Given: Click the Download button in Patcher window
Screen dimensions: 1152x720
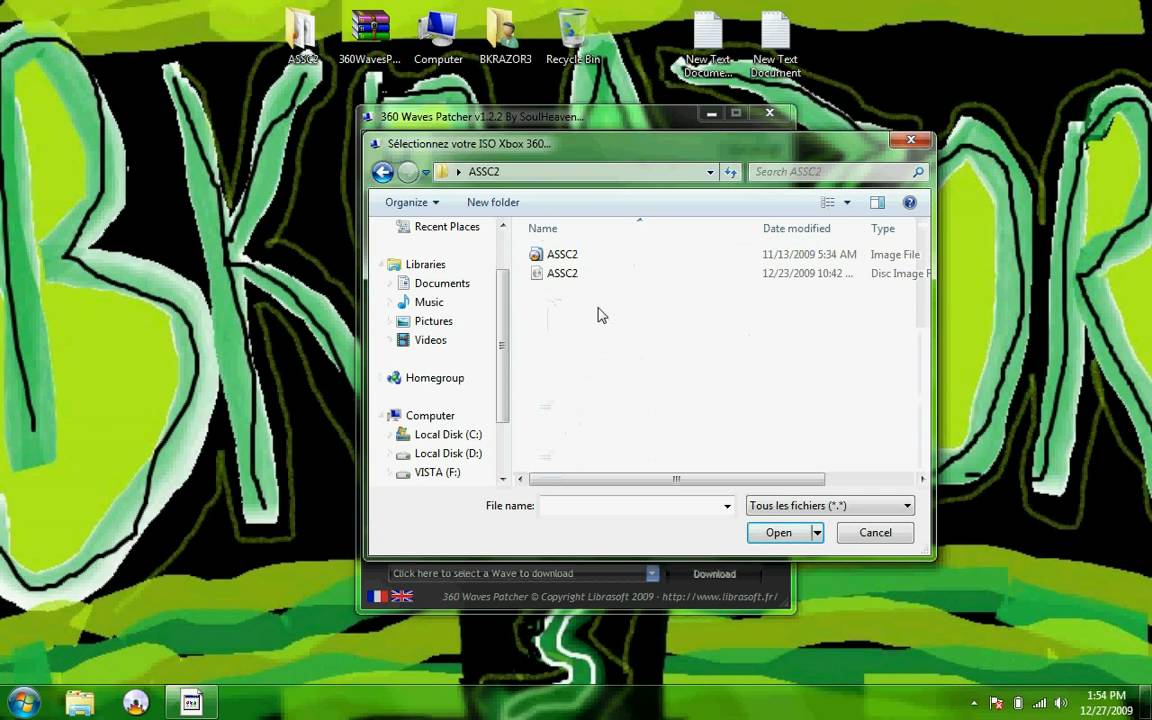Looking at the screenshot, I should click(714, 574).
